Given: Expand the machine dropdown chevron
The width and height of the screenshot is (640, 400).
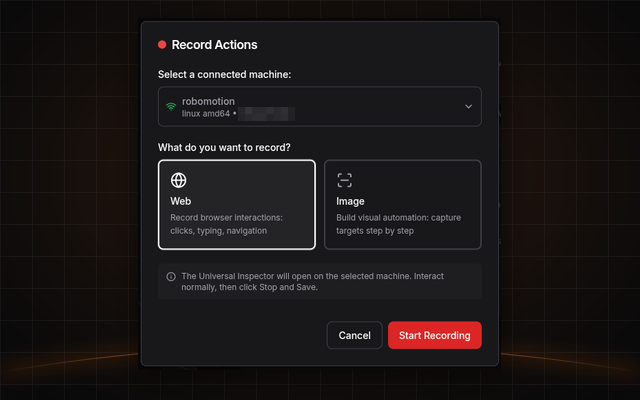Looking at the screenshot, I should (468, 107).
